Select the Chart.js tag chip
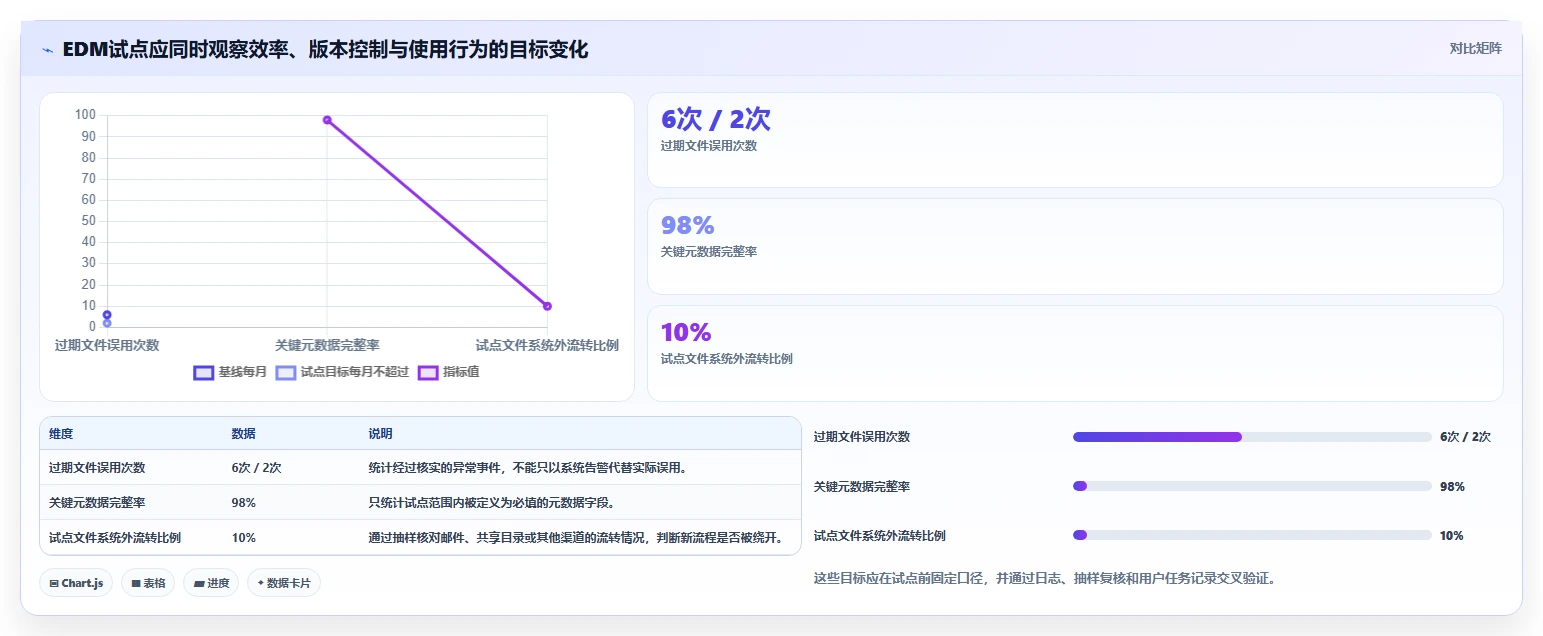Viewport: 1543px width, 636px height. pos(76,583)
